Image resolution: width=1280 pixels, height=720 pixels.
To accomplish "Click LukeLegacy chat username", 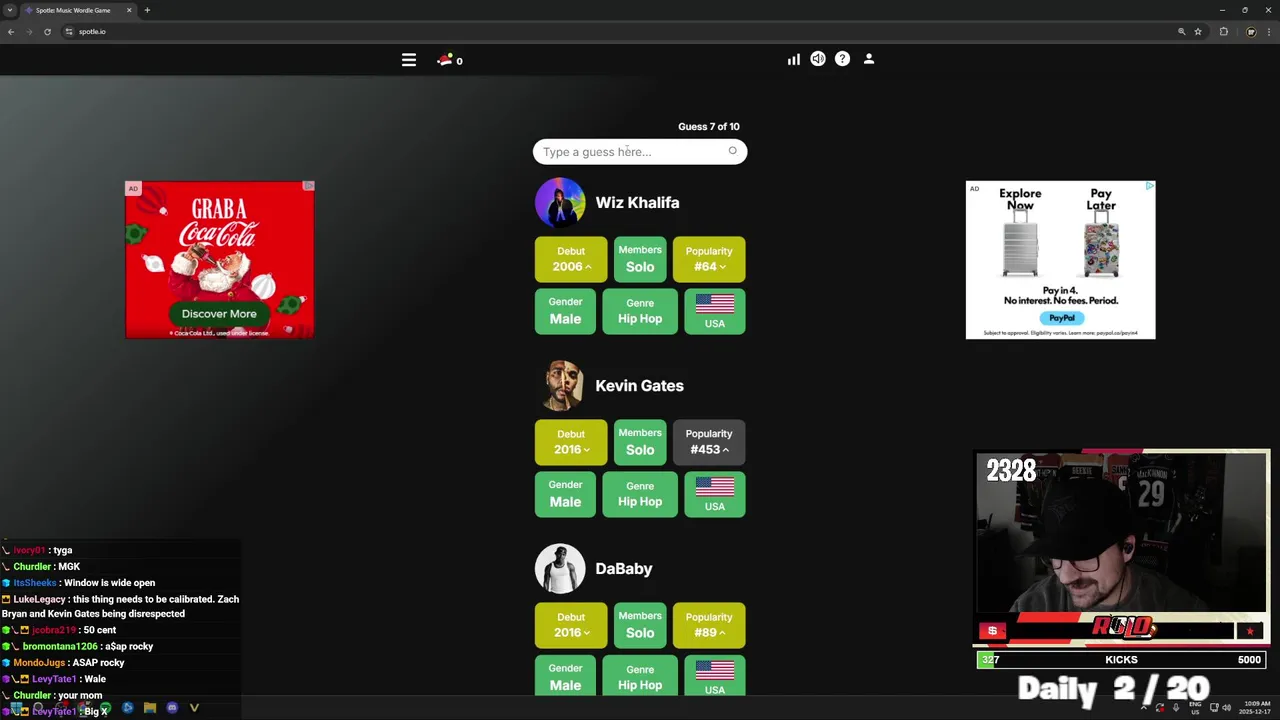I will 39,599.
